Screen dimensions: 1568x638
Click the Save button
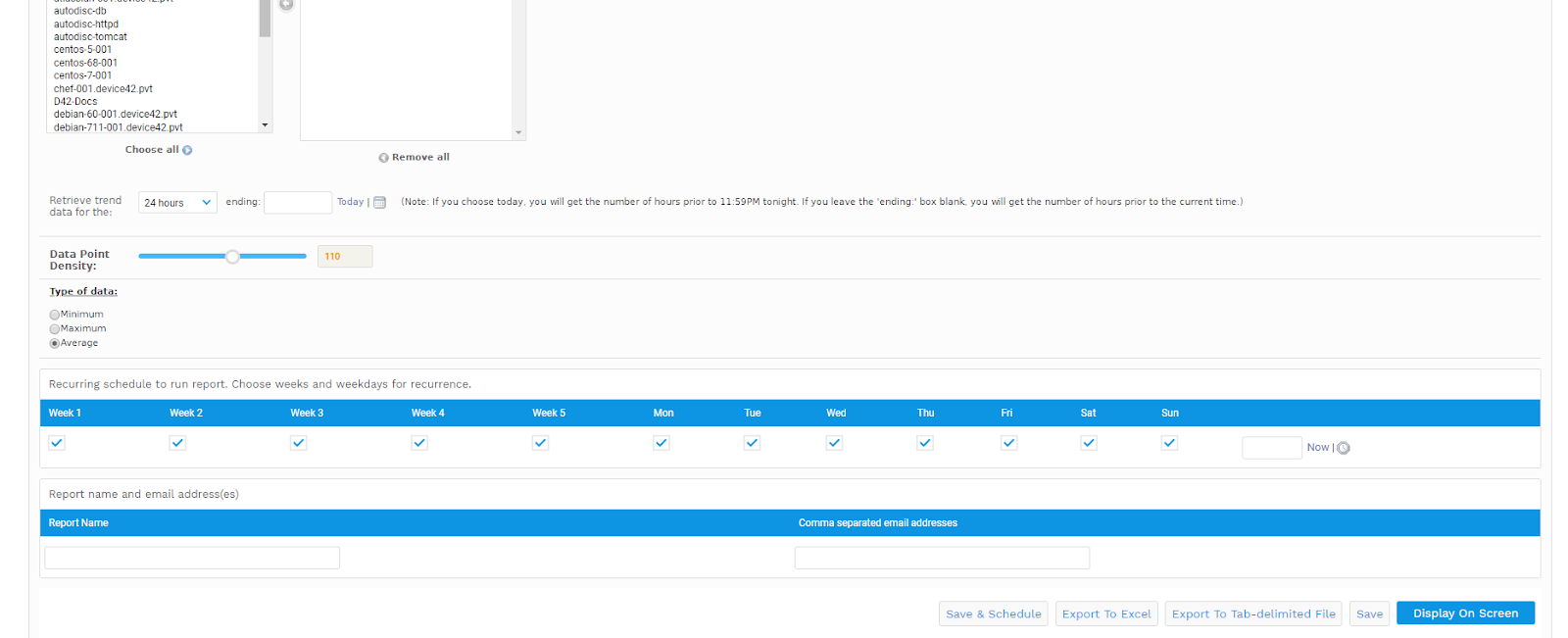point(1369,613)
